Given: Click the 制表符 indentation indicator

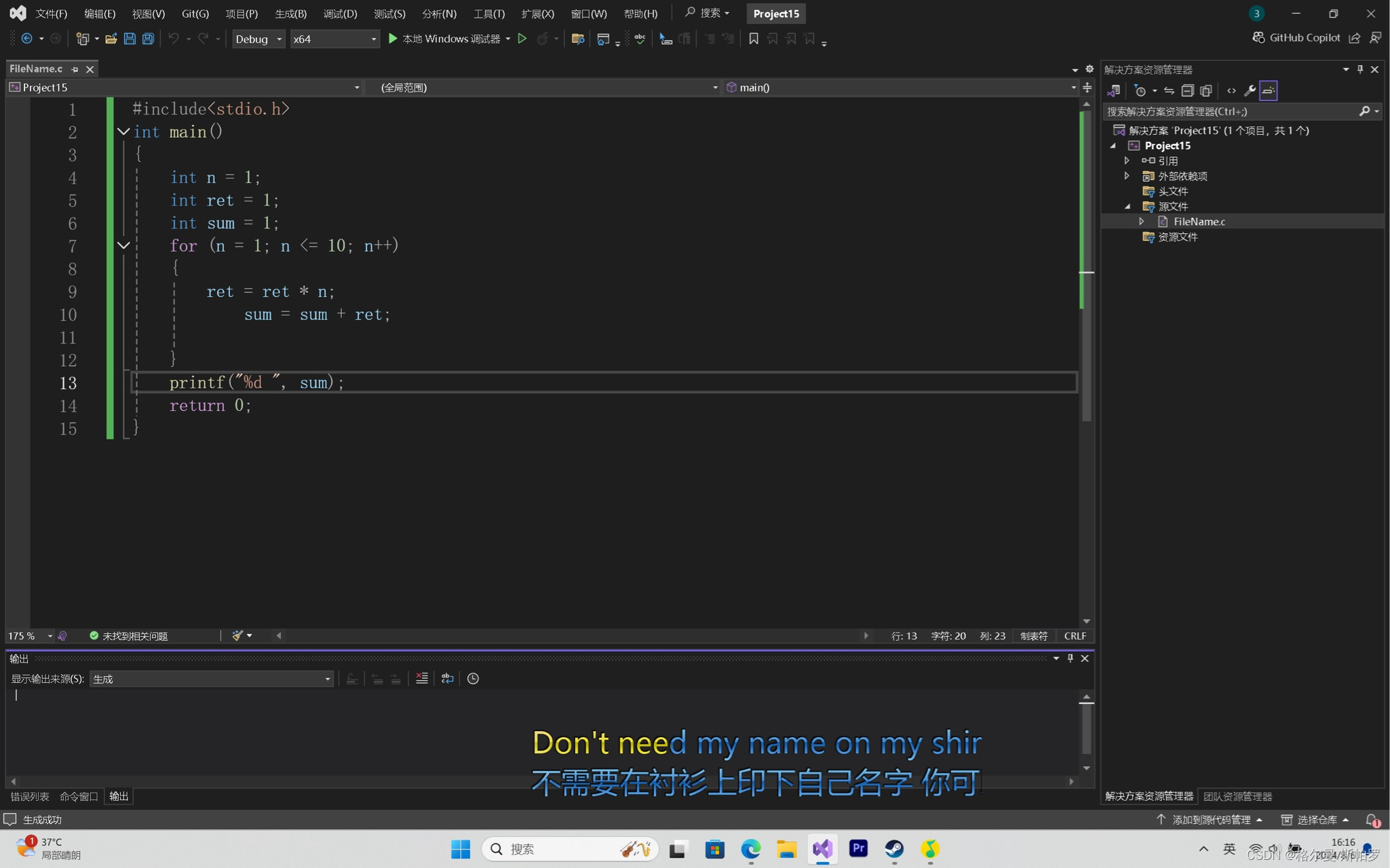Looking at the screenshot, I should pyautogui.click(x=1034, y=635).
